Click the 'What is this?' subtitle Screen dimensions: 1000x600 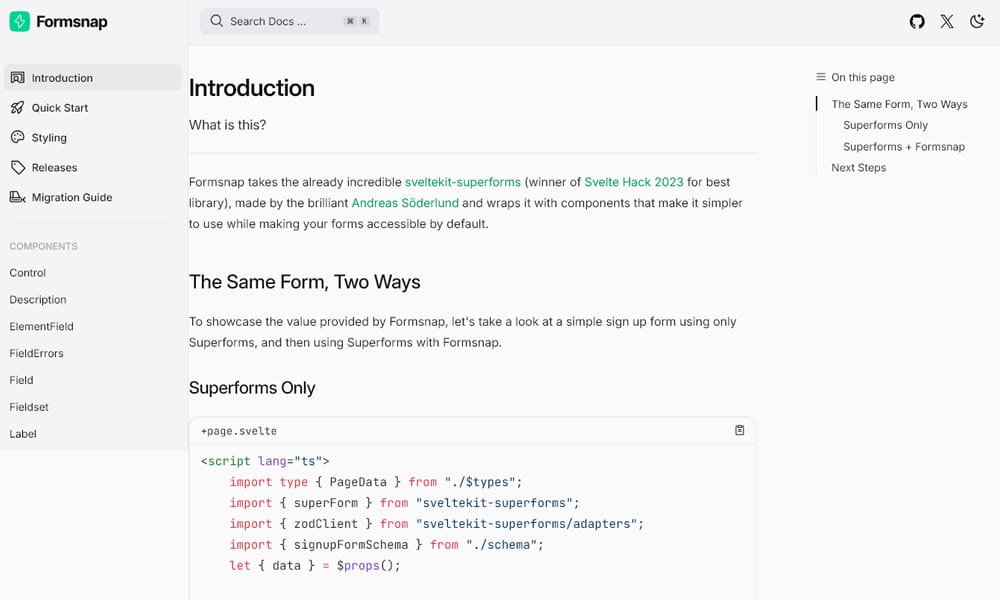click(228, 125)
